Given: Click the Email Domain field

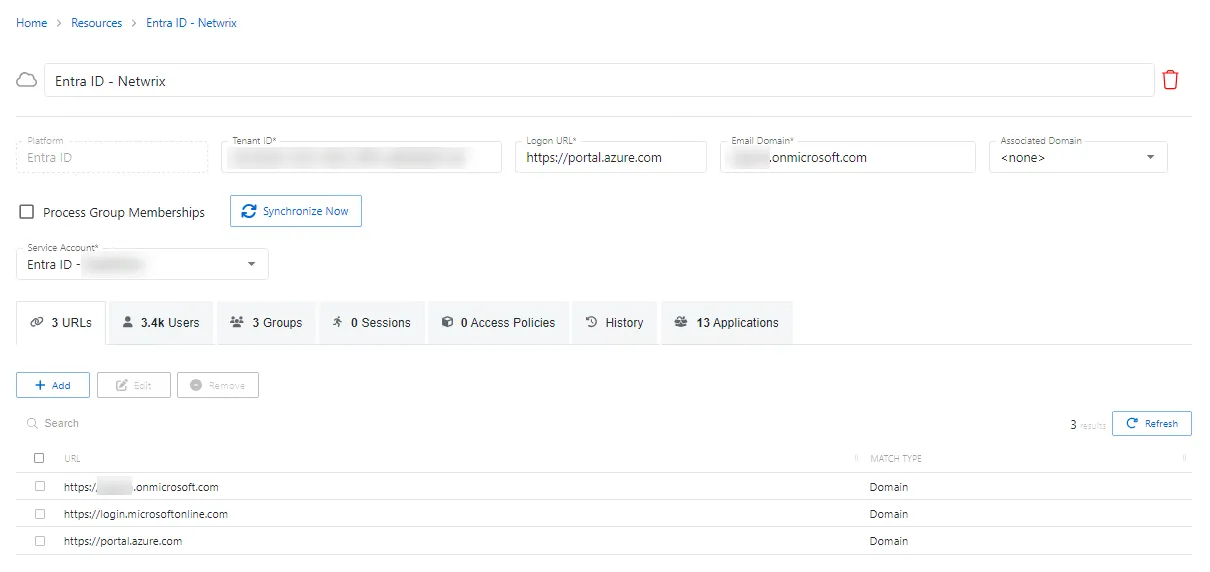Looking at the screenshot, I should click(848, 157).
